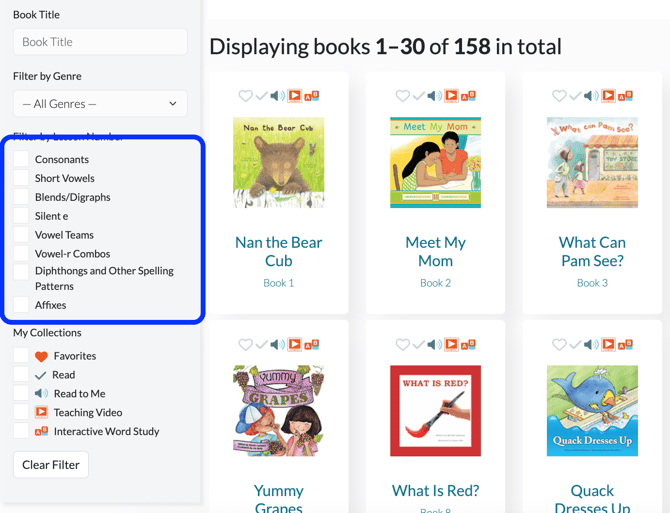Favorite Meet My Mom with heart icon
The width and height of the screenshot is (670, 513).
point(402,96)
